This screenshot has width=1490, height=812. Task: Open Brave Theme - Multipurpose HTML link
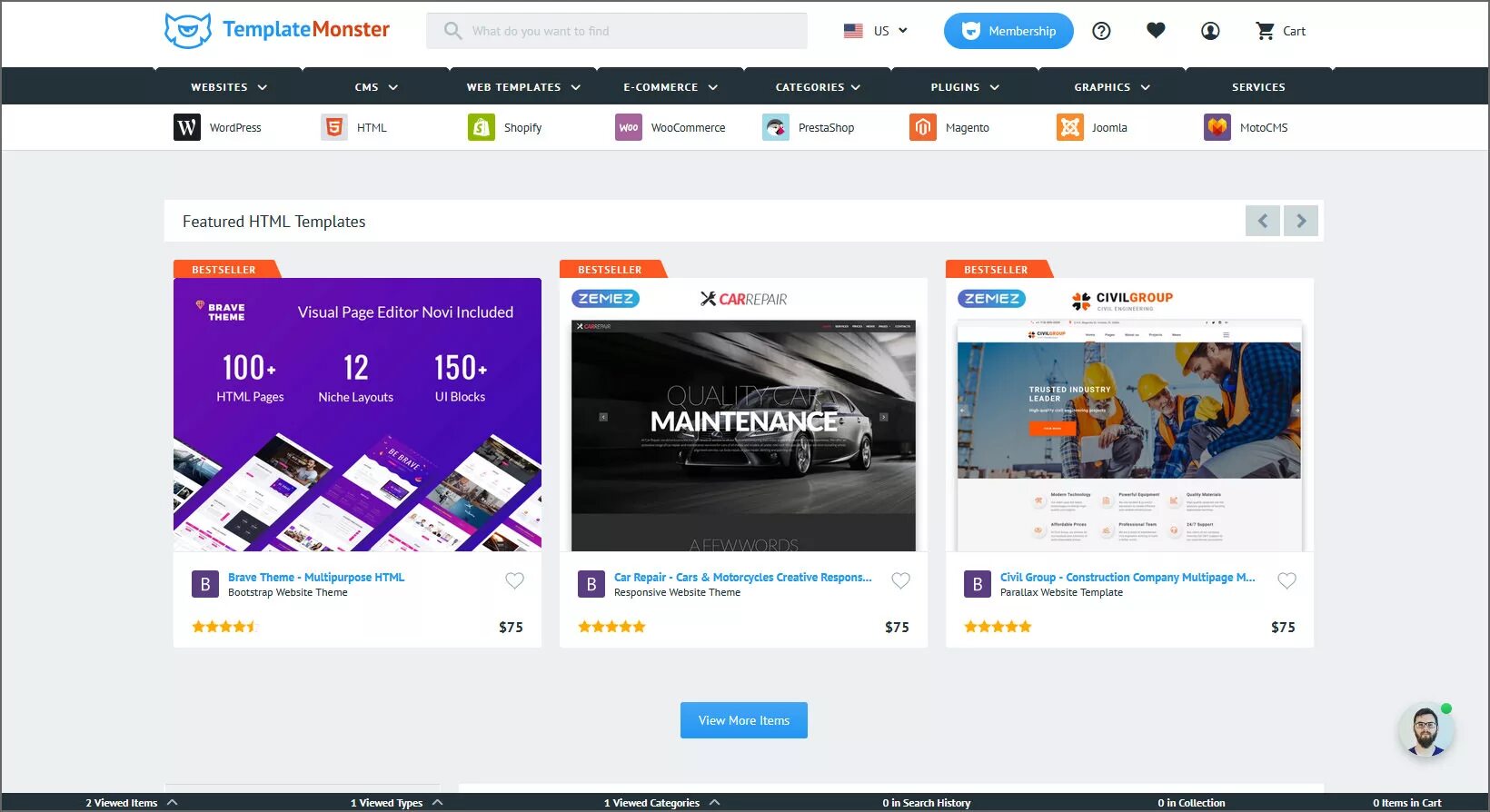[316, 577]
